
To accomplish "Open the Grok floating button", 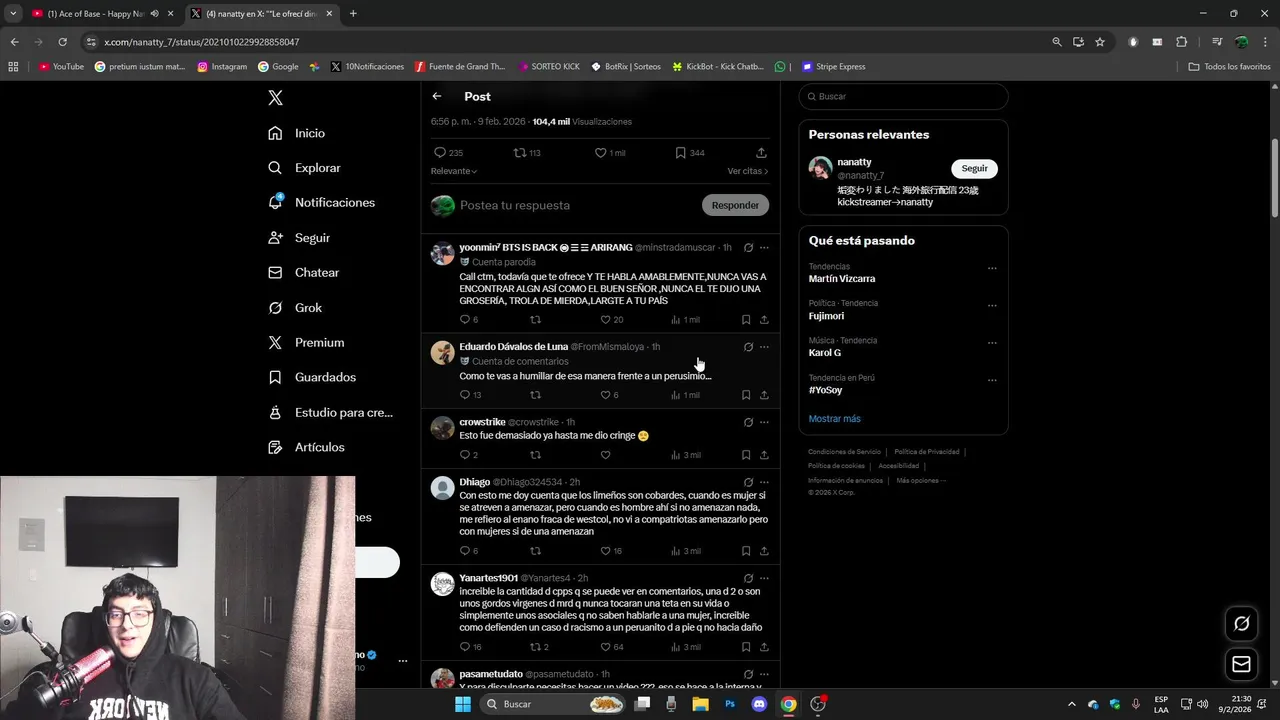I will [1241, 624].
